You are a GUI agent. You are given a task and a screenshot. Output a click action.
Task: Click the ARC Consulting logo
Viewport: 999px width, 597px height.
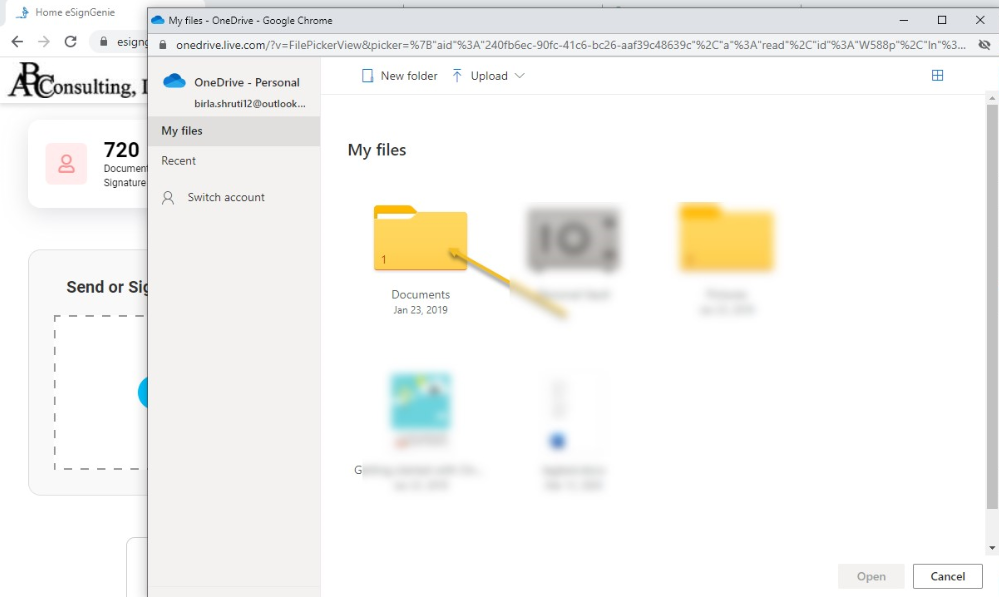(x=77, y=81)
